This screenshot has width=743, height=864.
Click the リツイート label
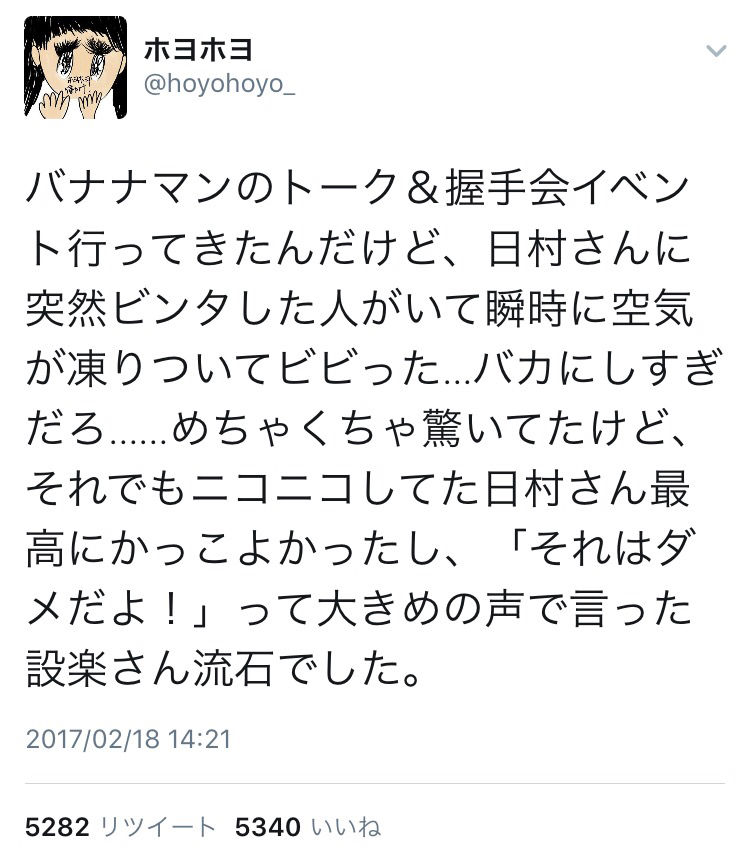click(158, 827)
